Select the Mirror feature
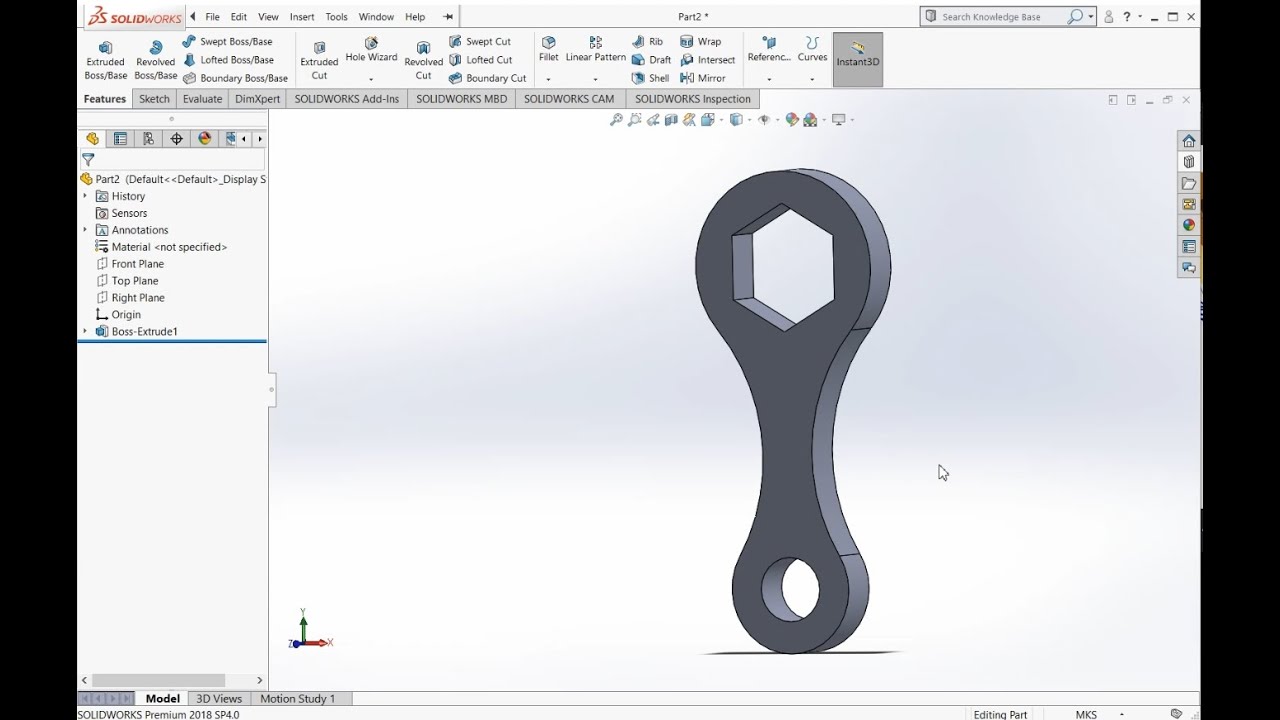 (x=702, y=78)
